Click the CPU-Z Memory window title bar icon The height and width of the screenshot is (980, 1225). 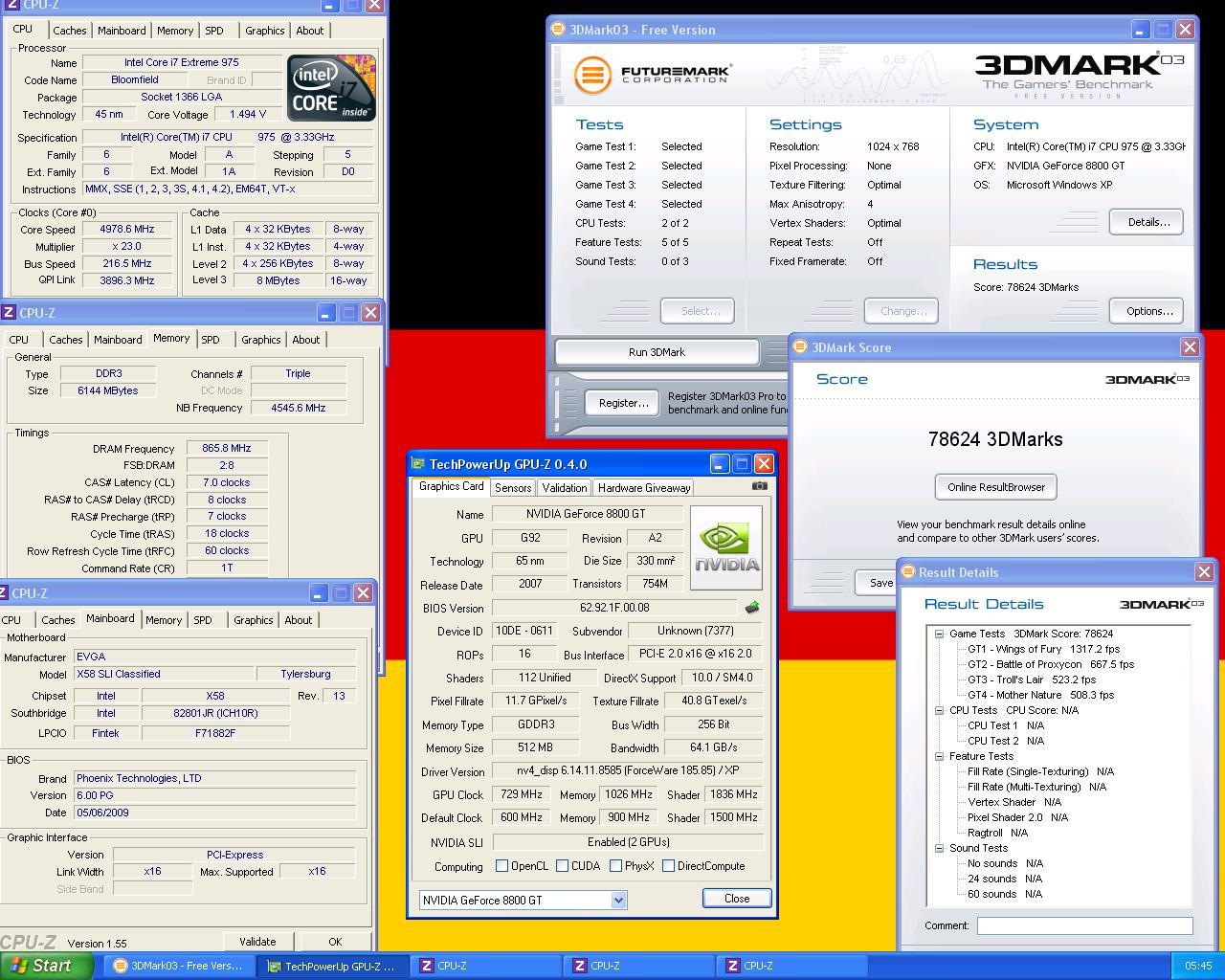(9, 313)
